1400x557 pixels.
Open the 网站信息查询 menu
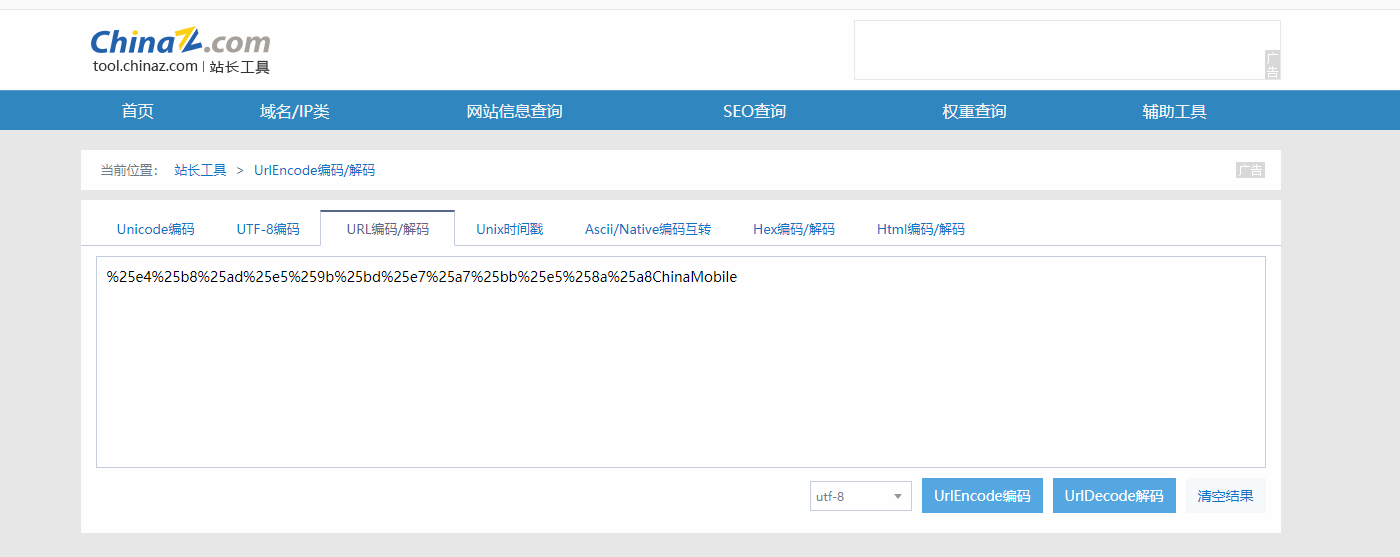coord(515,111)
